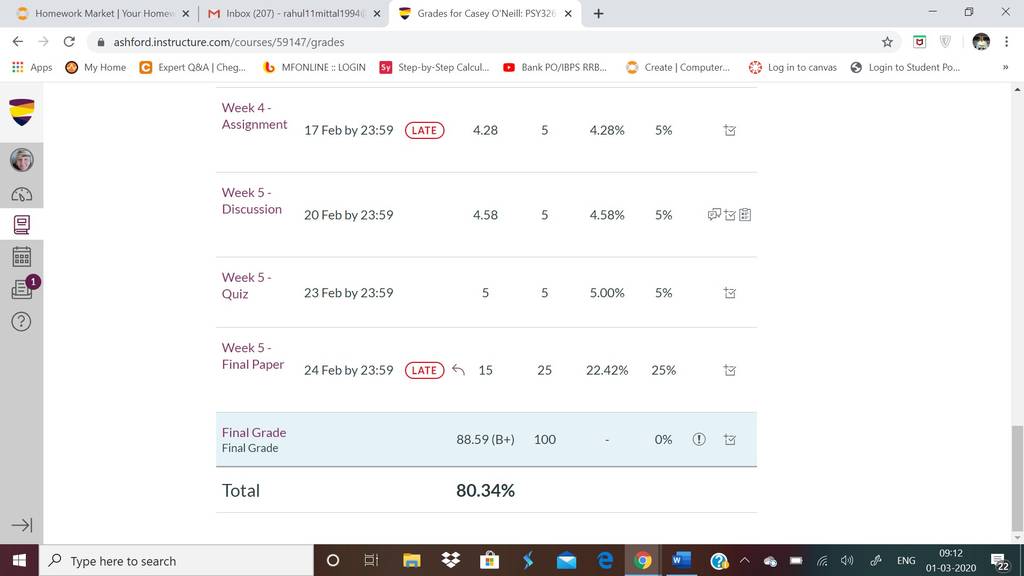This screenshot has height=576, width=1024.
Task: Reload the grades page
Action: (x=69, y=42)
